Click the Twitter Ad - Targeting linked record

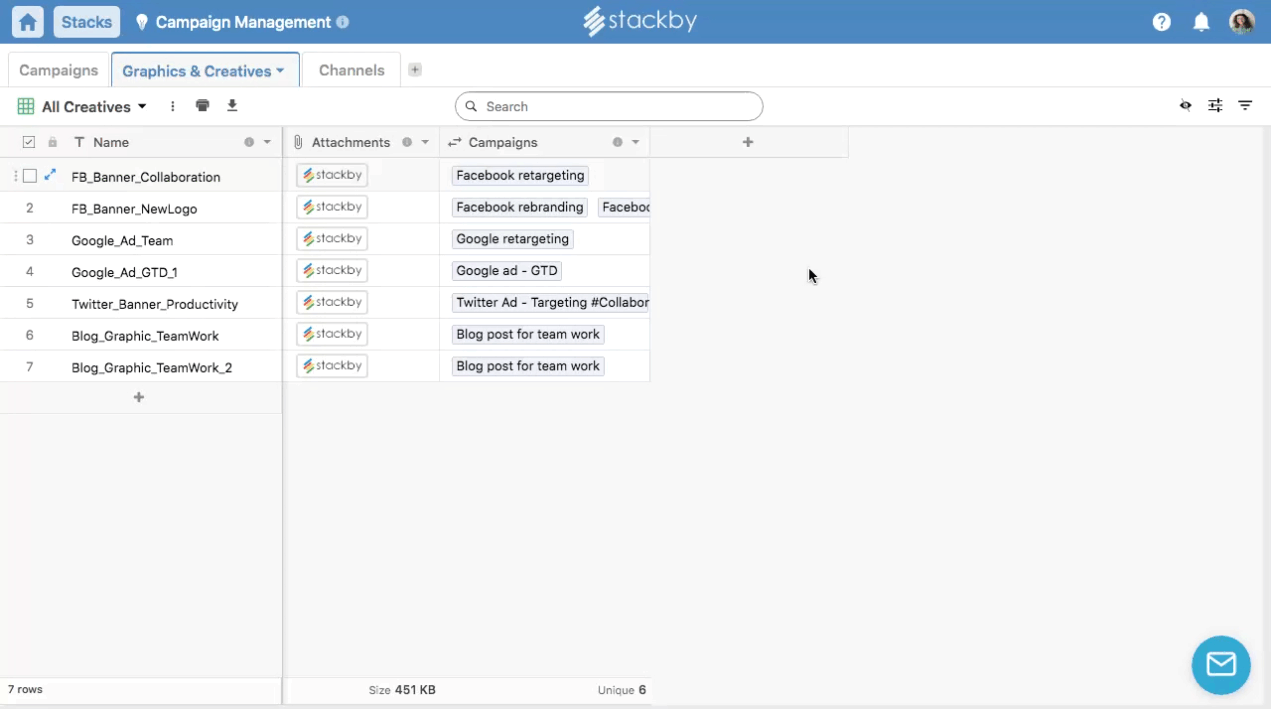click(x=551, y=302)
